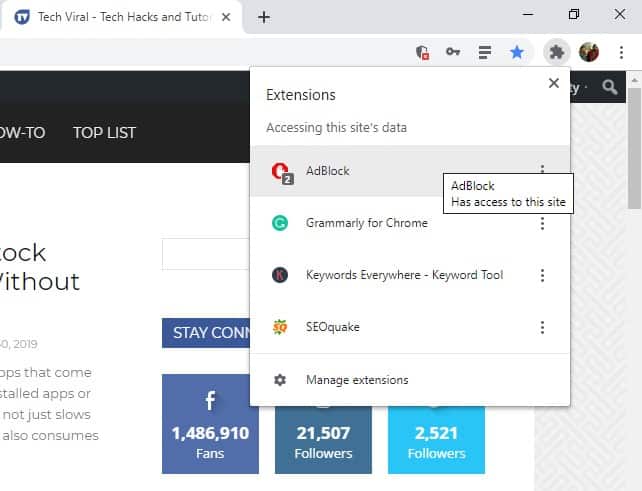Close the Extensions popup

[x=554, y=83]
